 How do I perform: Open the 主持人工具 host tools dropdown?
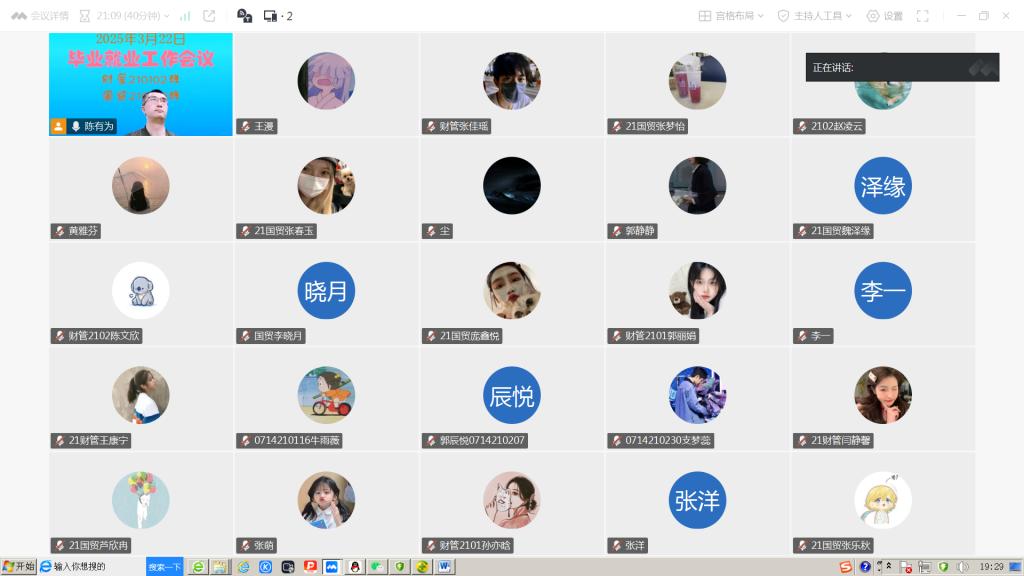point(814,16)
